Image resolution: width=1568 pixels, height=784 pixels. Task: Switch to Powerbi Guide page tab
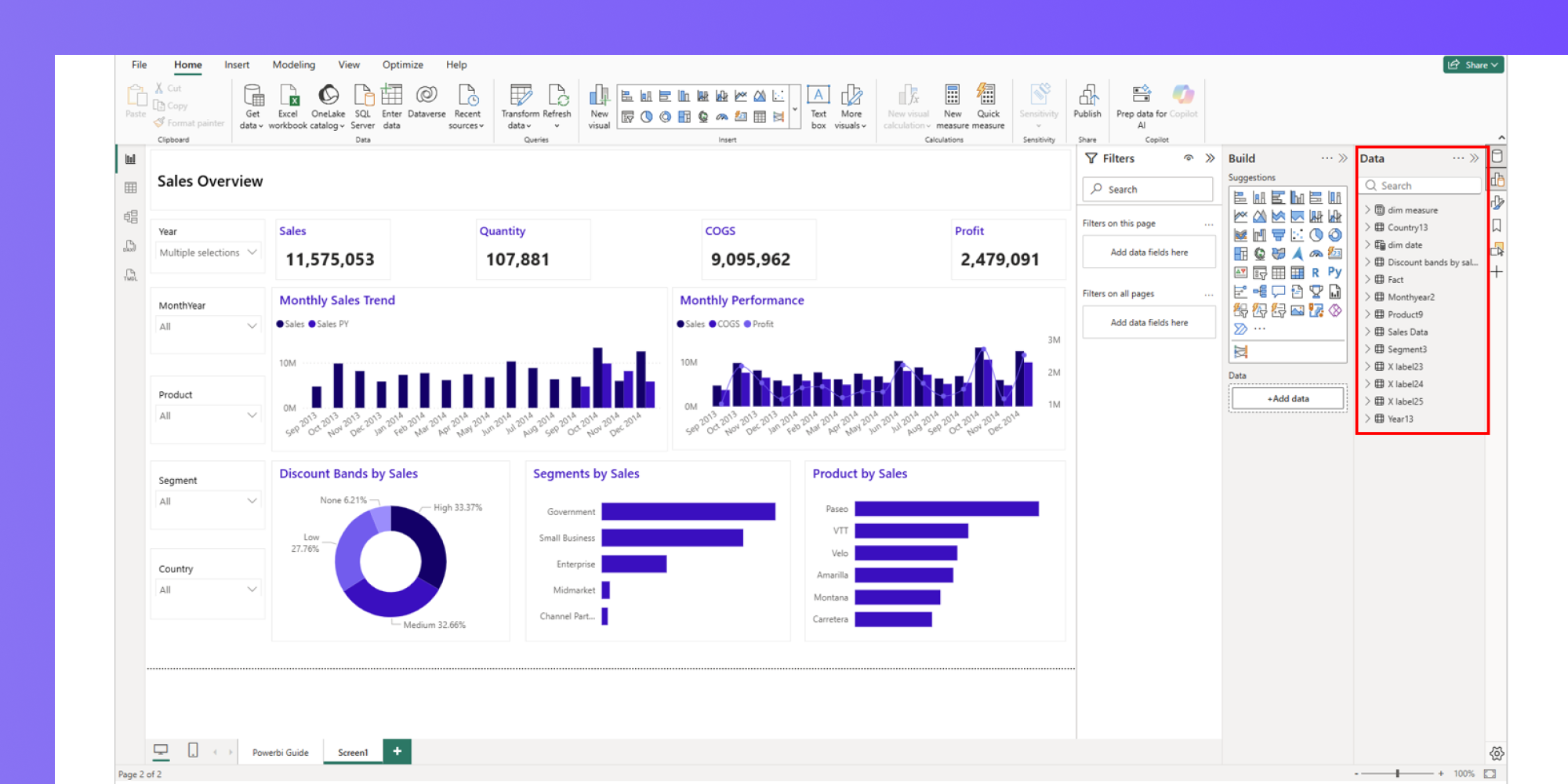coord(280,753)
